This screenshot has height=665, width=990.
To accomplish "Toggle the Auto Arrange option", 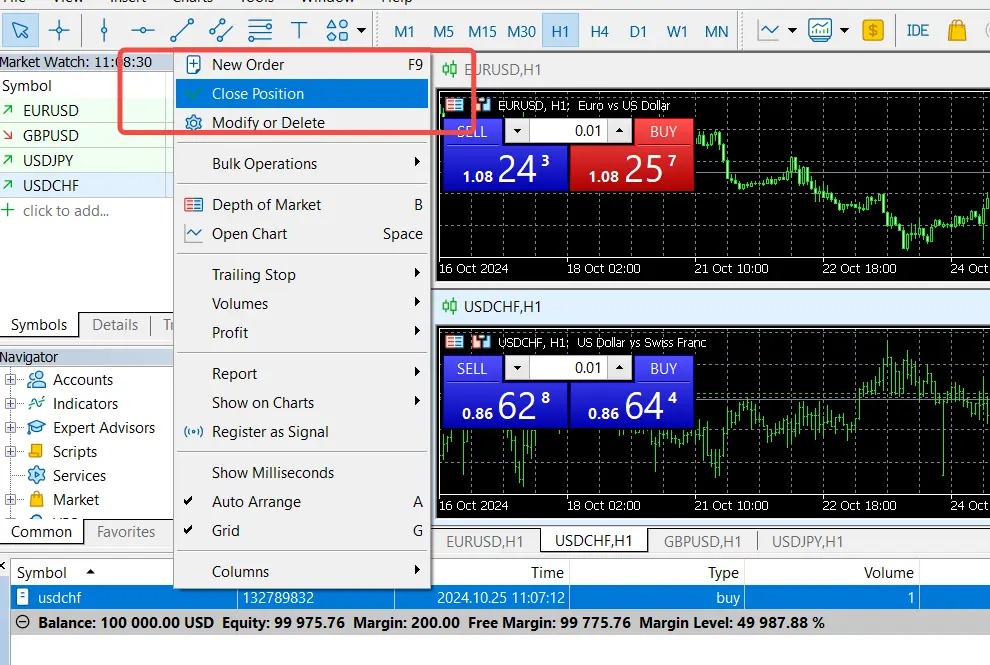I will [x=256, y=502].
